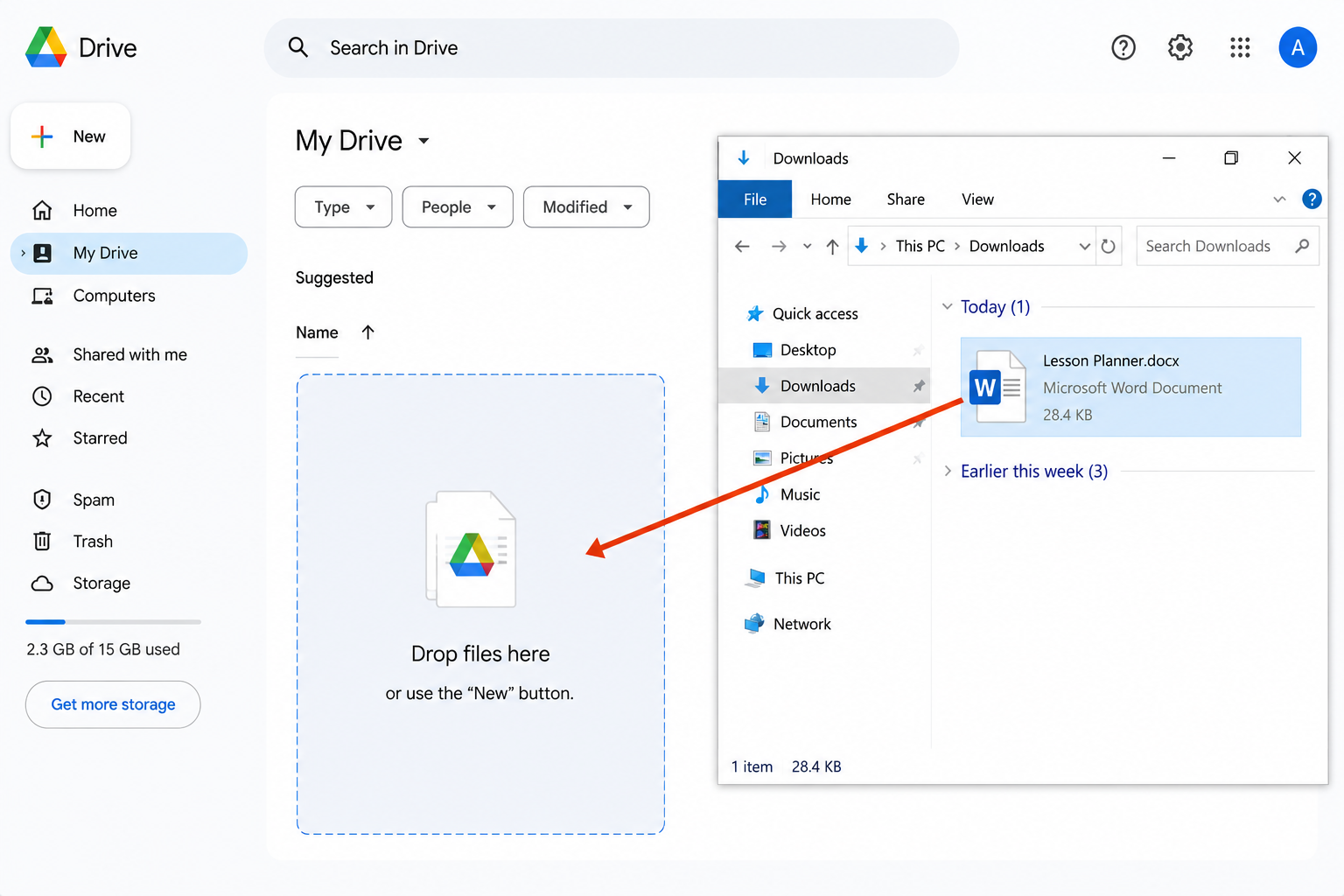Click the New button in Drive

point(71,136)
